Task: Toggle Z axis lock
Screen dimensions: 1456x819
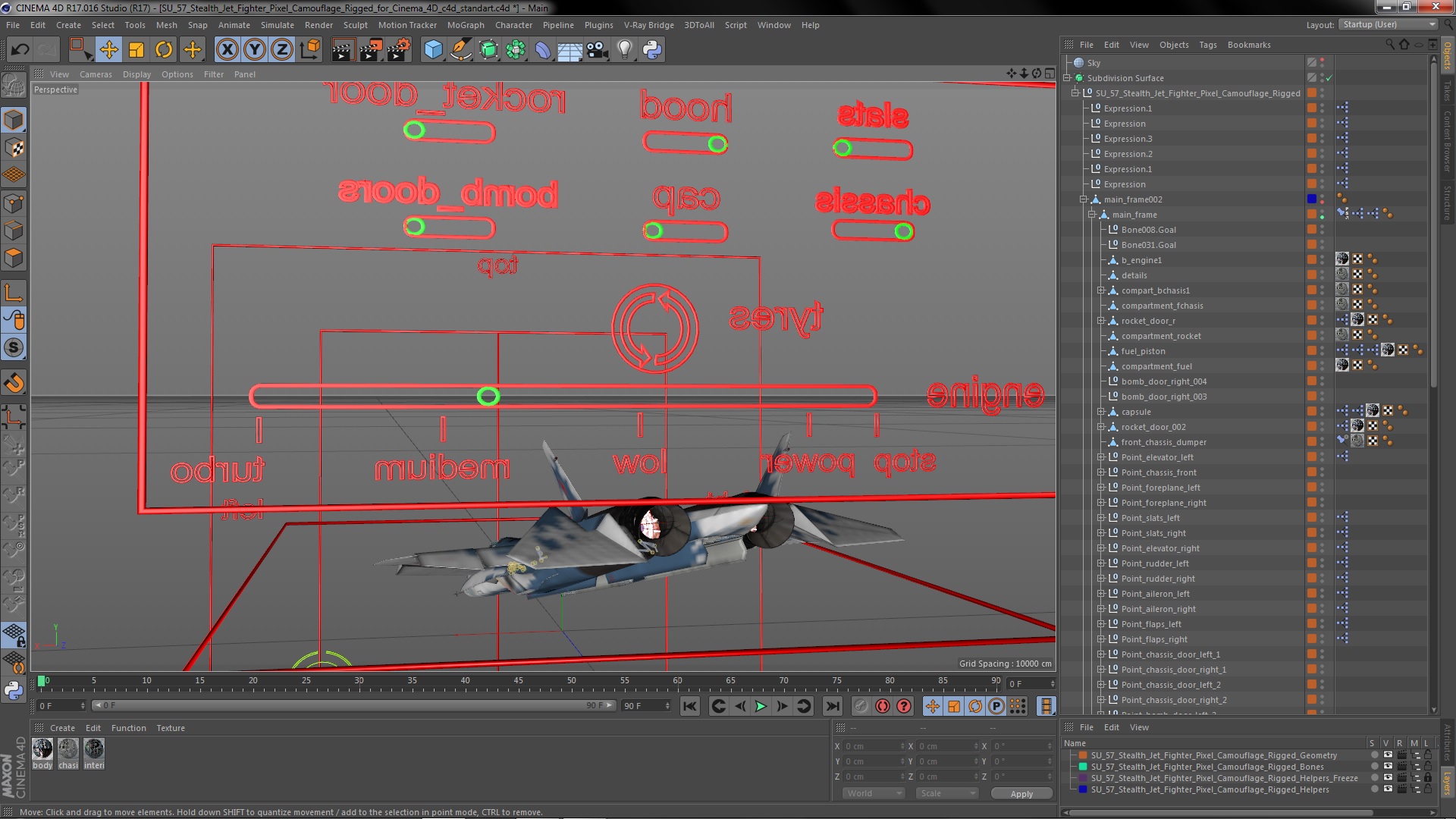Action: tap(282, 50)
